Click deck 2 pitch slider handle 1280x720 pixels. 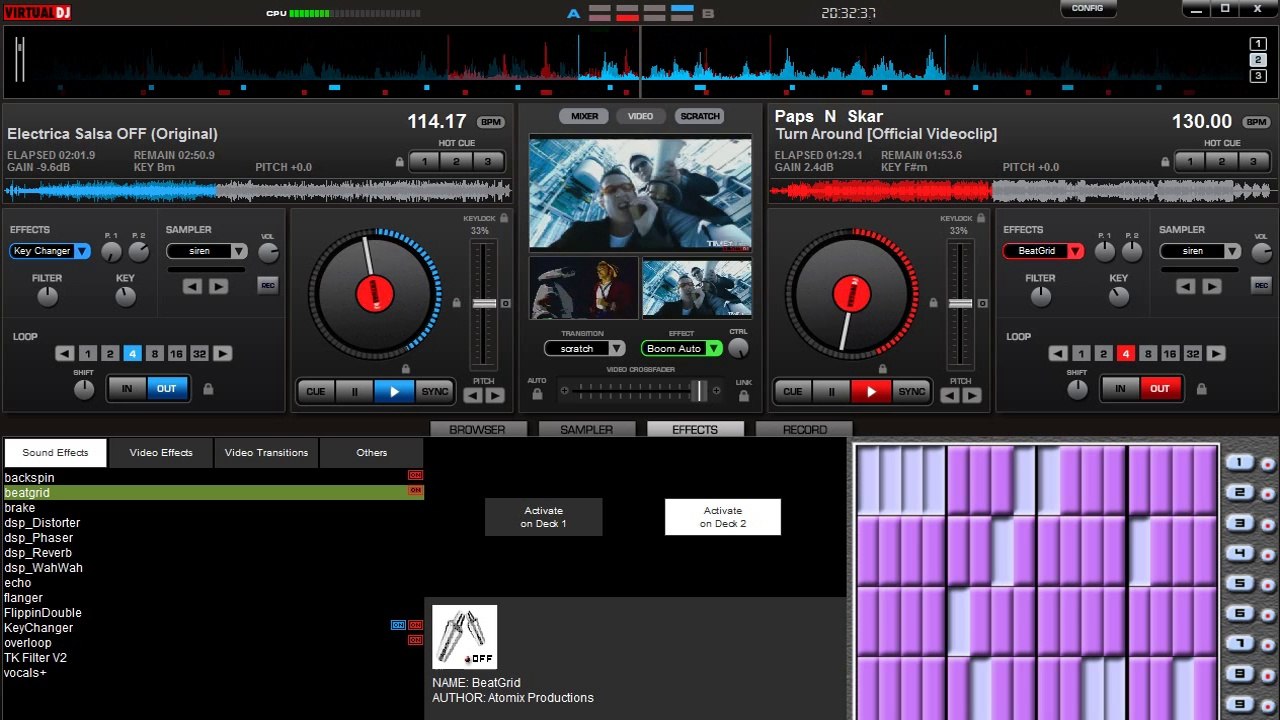tap(961, 303)
